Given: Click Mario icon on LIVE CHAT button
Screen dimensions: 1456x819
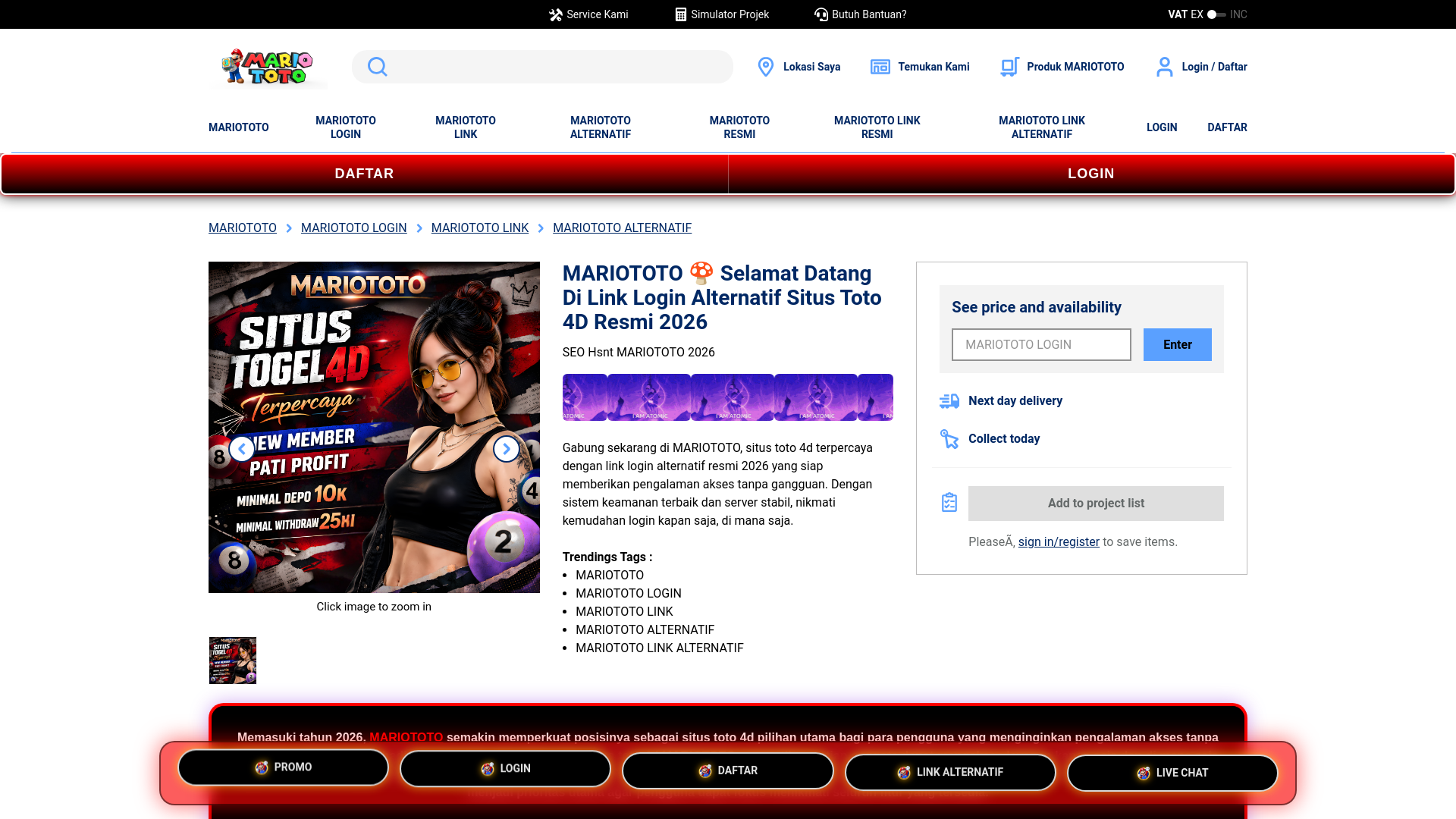Looking at the screenshot, I should coord(1144,773).
